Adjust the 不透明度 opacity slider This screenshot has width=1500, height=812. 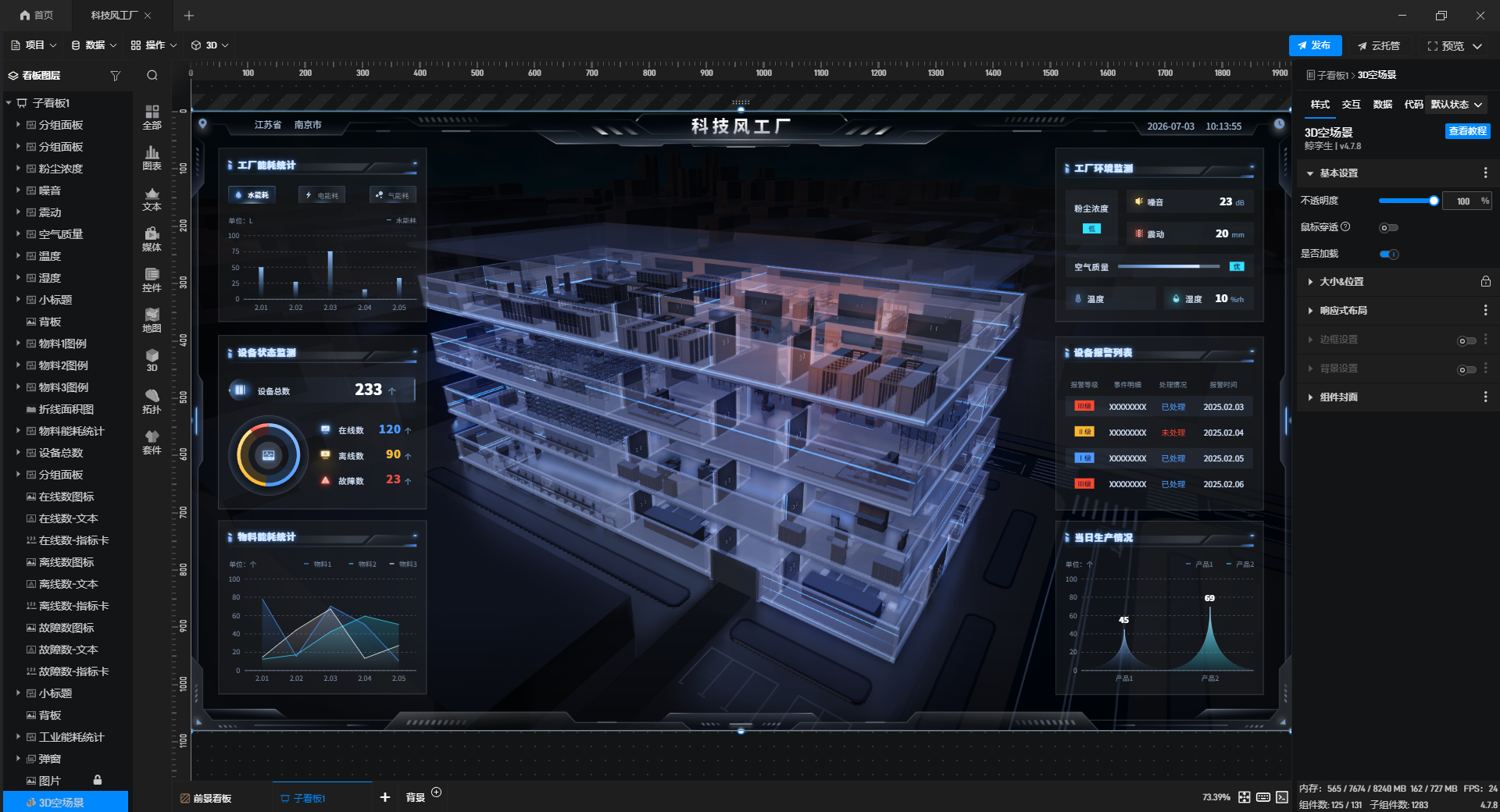[1407, 201]
